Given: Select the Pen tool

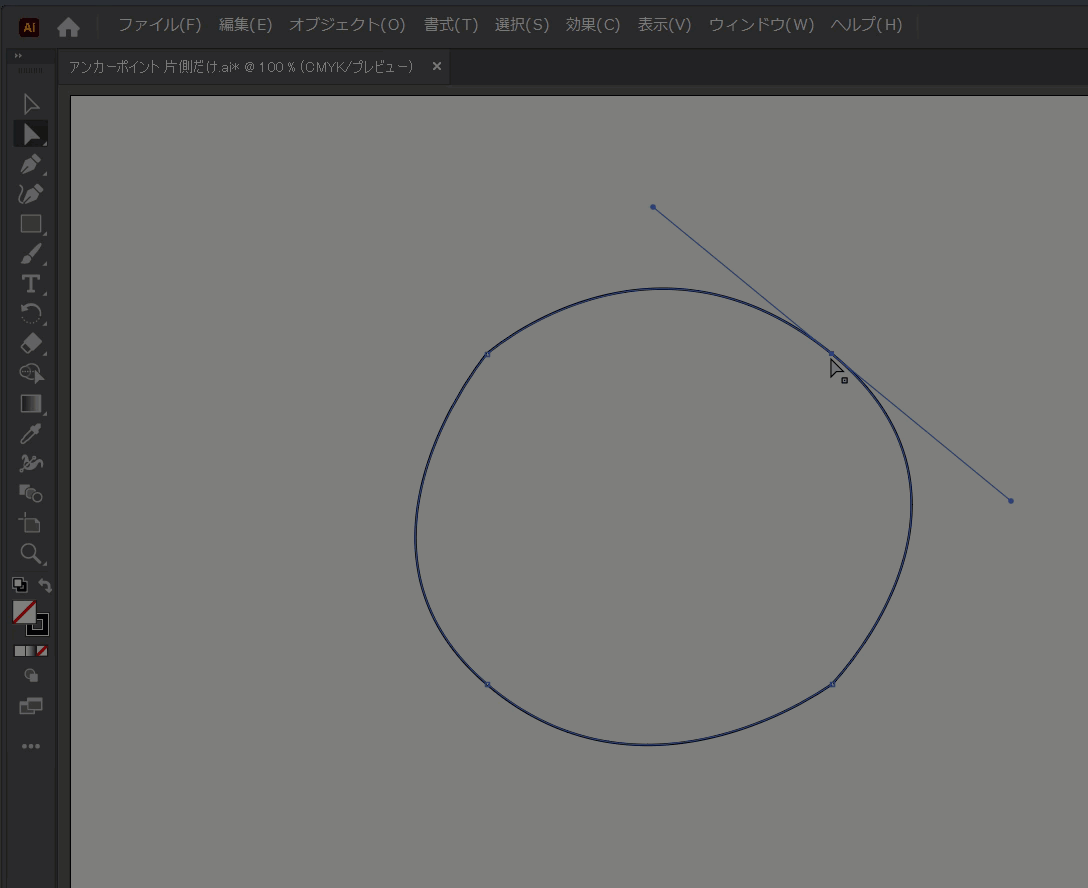Looking at the screenshot, I should [31, 164].
